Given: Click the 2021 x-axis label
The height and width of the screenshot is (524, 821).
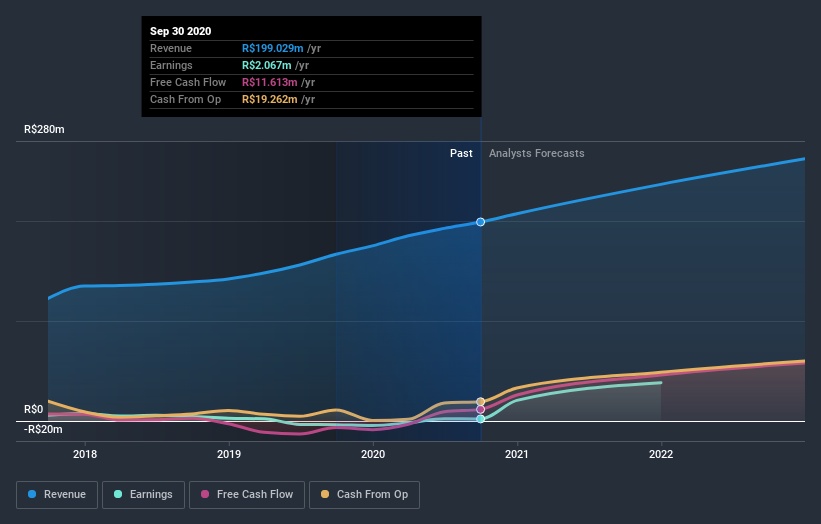Looking at the screenshot, I should click(x=517, y=454).
